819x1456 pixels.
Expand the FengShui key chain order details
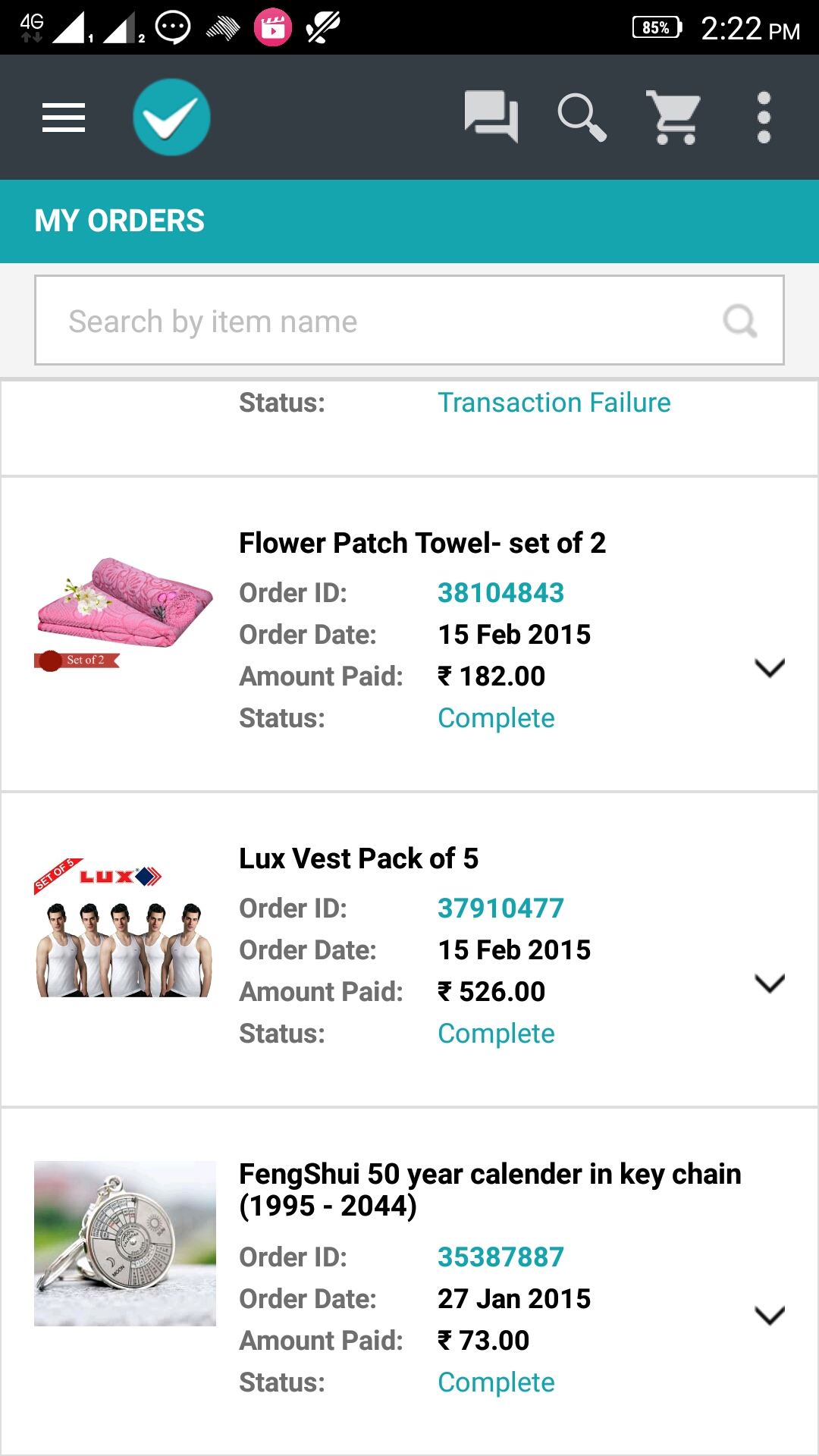coord(769,1316)
